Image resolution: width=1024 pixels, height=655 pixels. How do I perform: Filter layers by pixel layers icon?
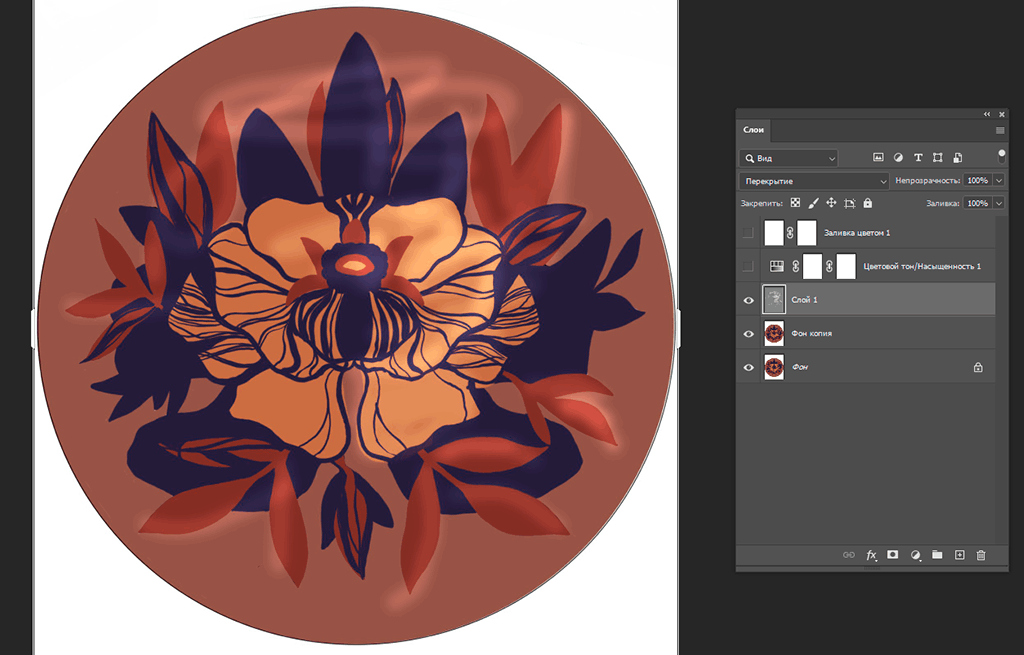(878, 157)
